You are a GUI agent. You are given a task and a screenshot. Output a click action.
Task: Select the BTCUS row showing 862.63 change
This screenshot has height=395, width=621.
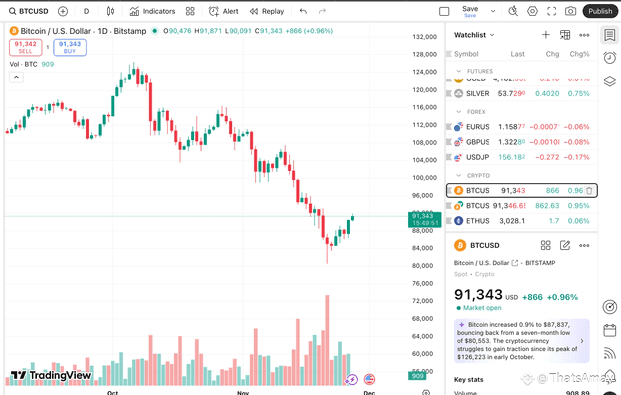[x=522, y=206]
